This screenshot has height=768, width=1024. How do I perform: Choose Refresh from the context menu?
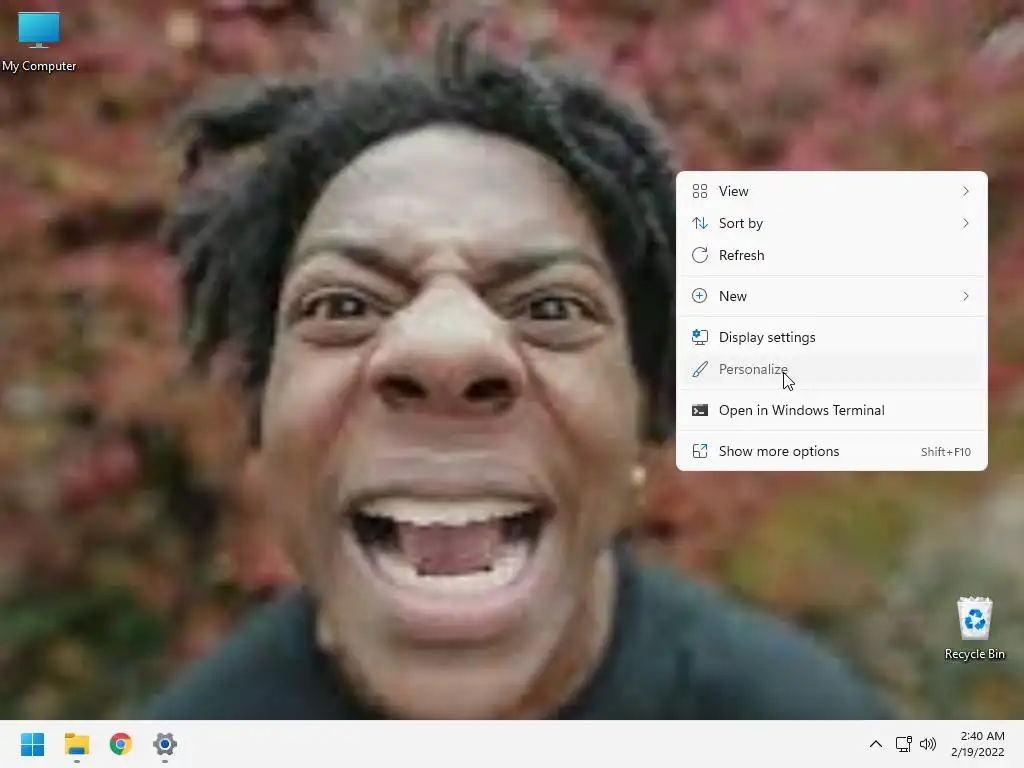pos(831,255)
